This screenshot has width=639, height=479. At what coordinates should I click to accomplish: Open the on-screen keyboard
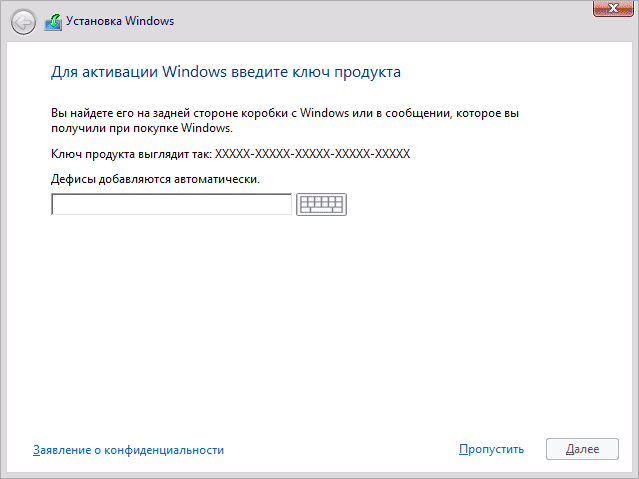321,204
